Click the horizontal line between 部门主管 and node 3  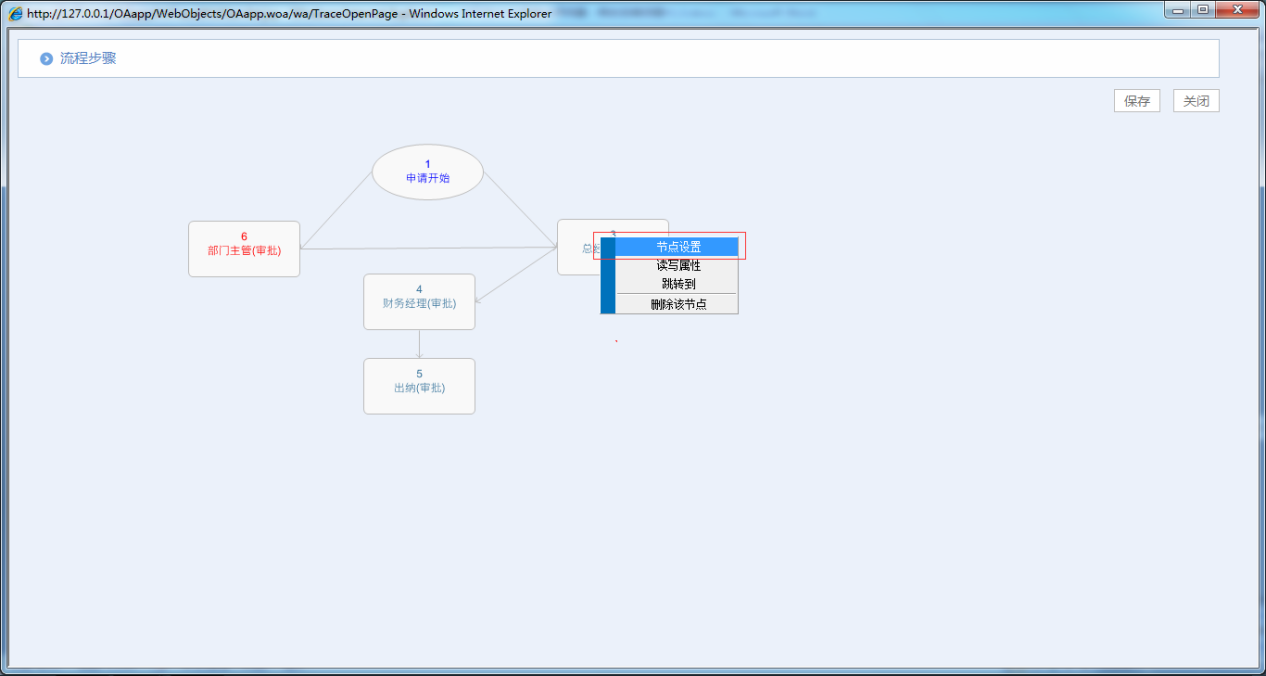pos(428,248)
